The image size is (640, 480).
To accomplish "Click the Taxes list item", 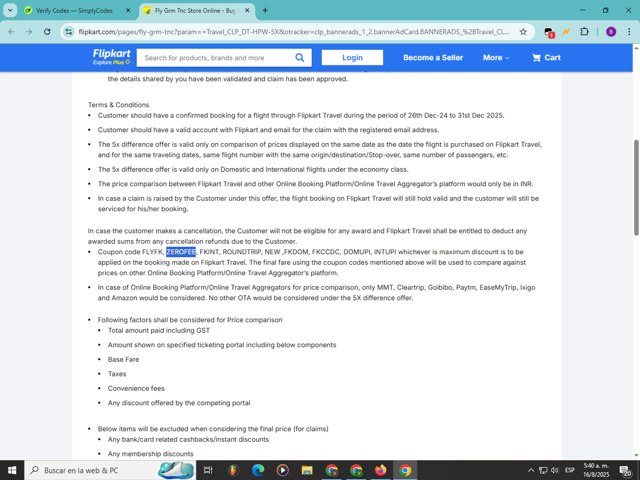I will click(x=117, y=374).
